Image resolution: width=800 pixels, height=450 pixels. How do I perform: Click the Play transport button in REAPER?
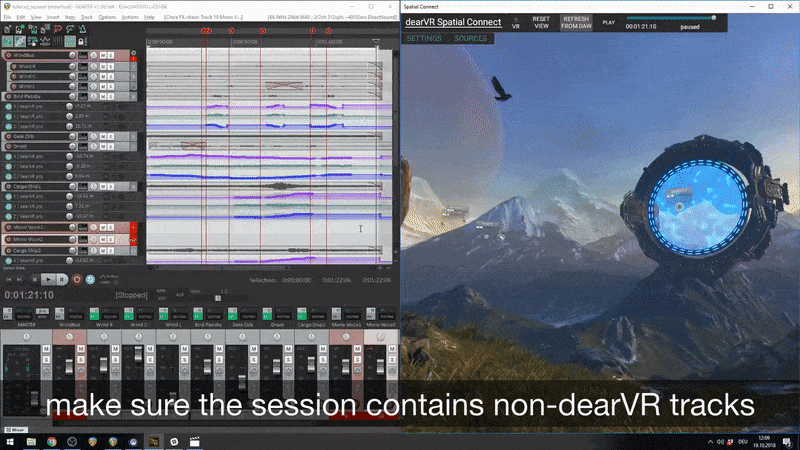(x=48, y=280)
